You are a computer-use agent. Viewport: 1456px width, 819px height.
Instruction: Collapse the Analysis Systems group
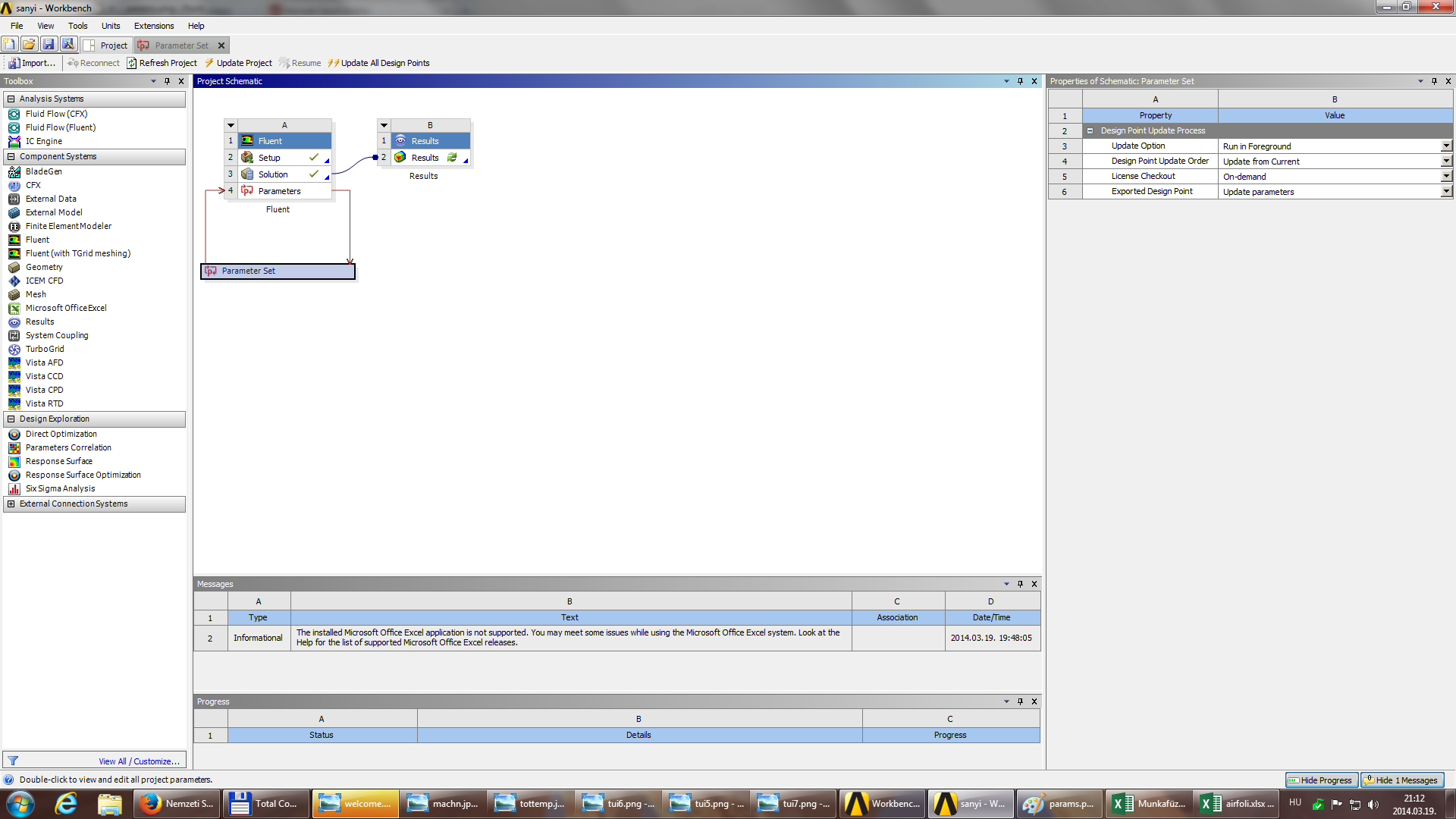coord(11,99)
